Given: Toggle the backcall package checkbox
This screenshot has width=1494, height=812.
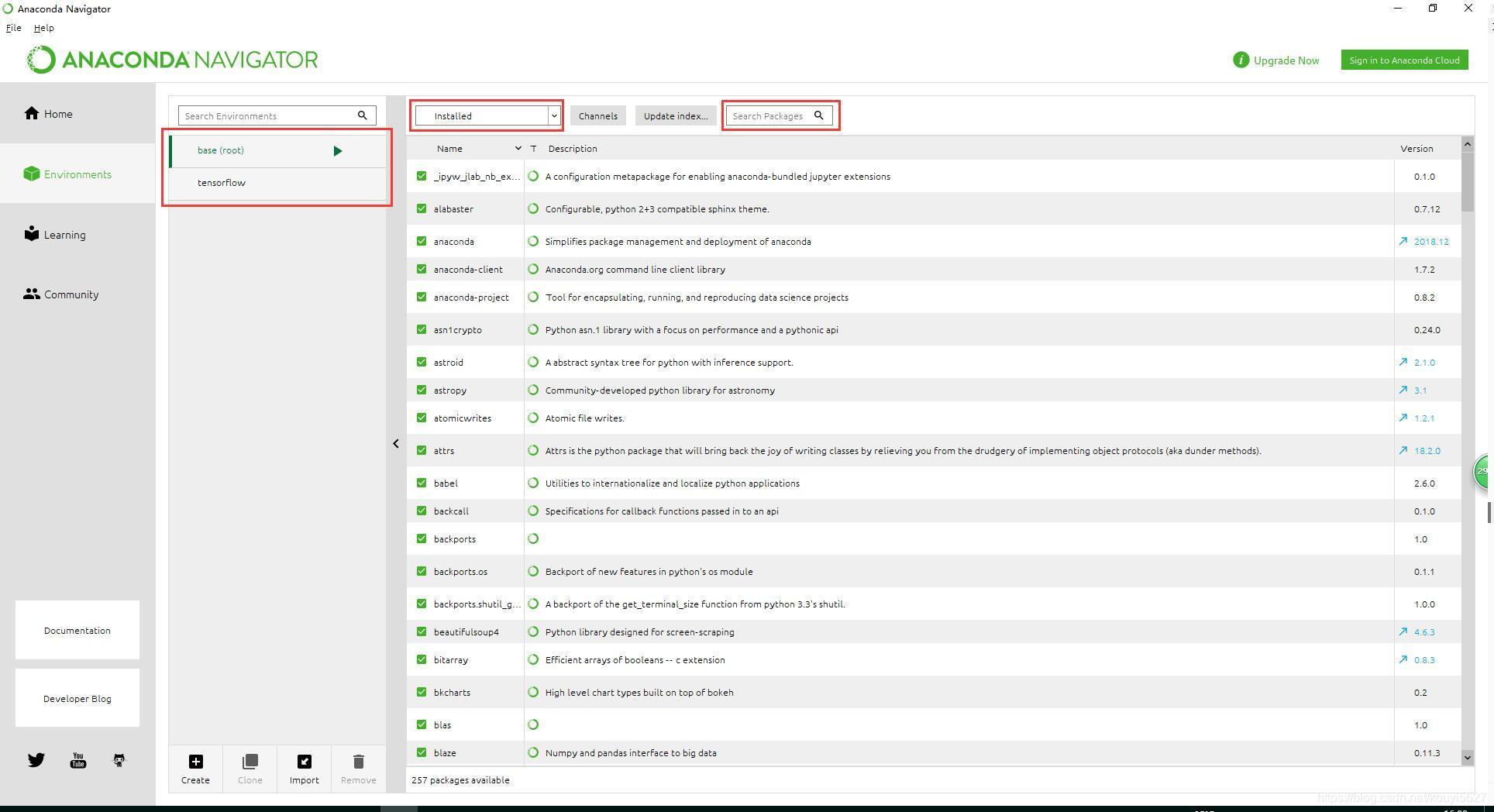Looking at the screenshot, I should (x=422, y=511).
